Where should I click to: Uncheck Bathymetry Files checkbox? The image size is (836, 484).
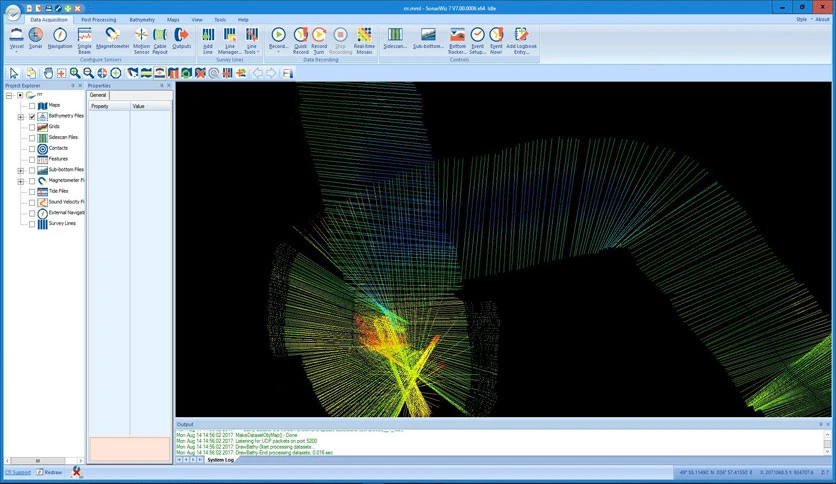(32, 116)
